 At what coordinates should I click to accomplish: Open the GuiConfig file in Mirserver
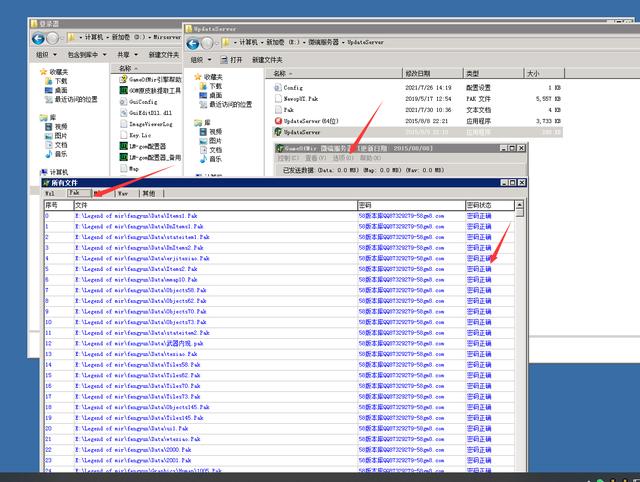[x=143, y=101]
